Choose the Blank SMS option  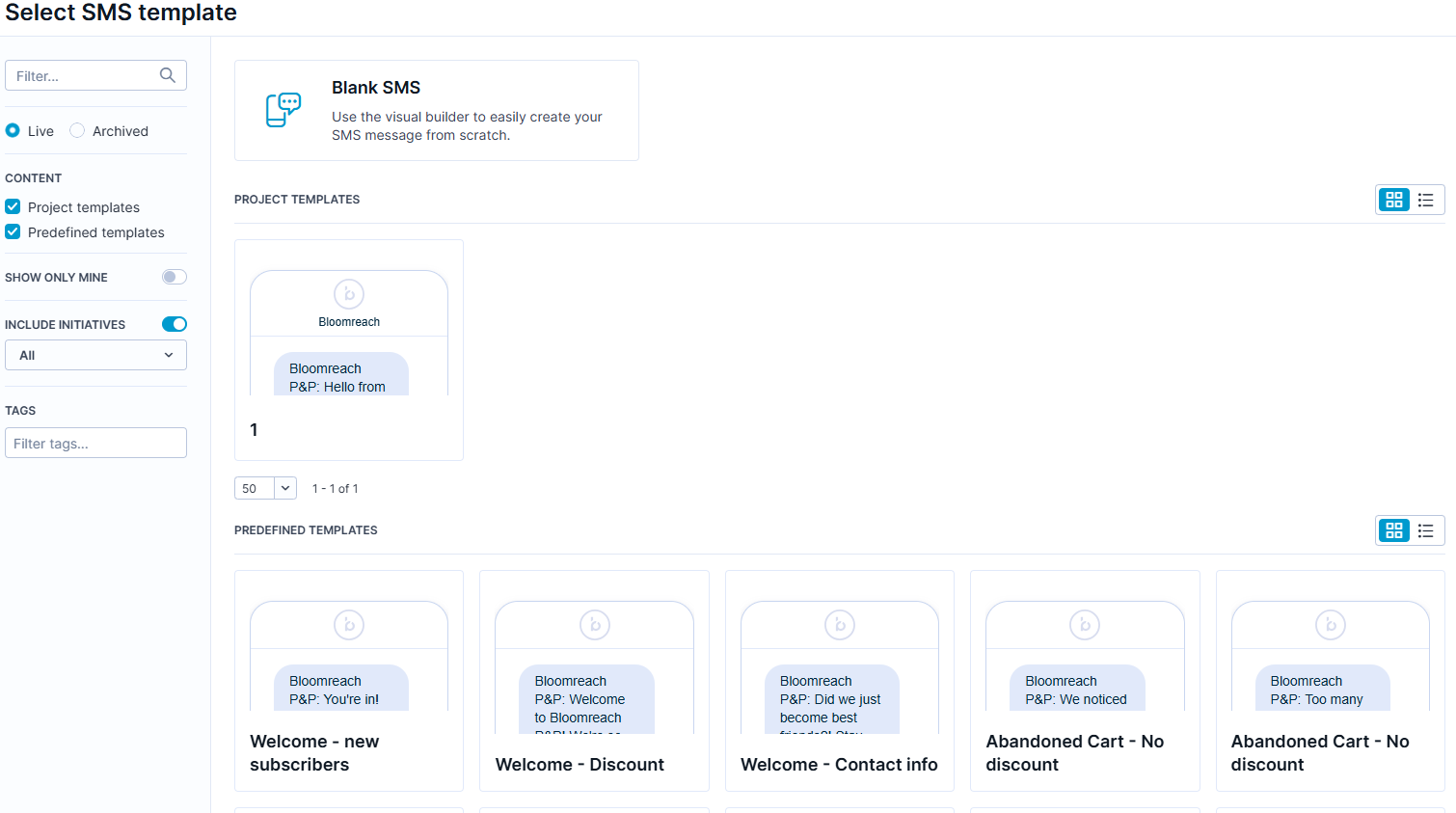tap(437, 110)
